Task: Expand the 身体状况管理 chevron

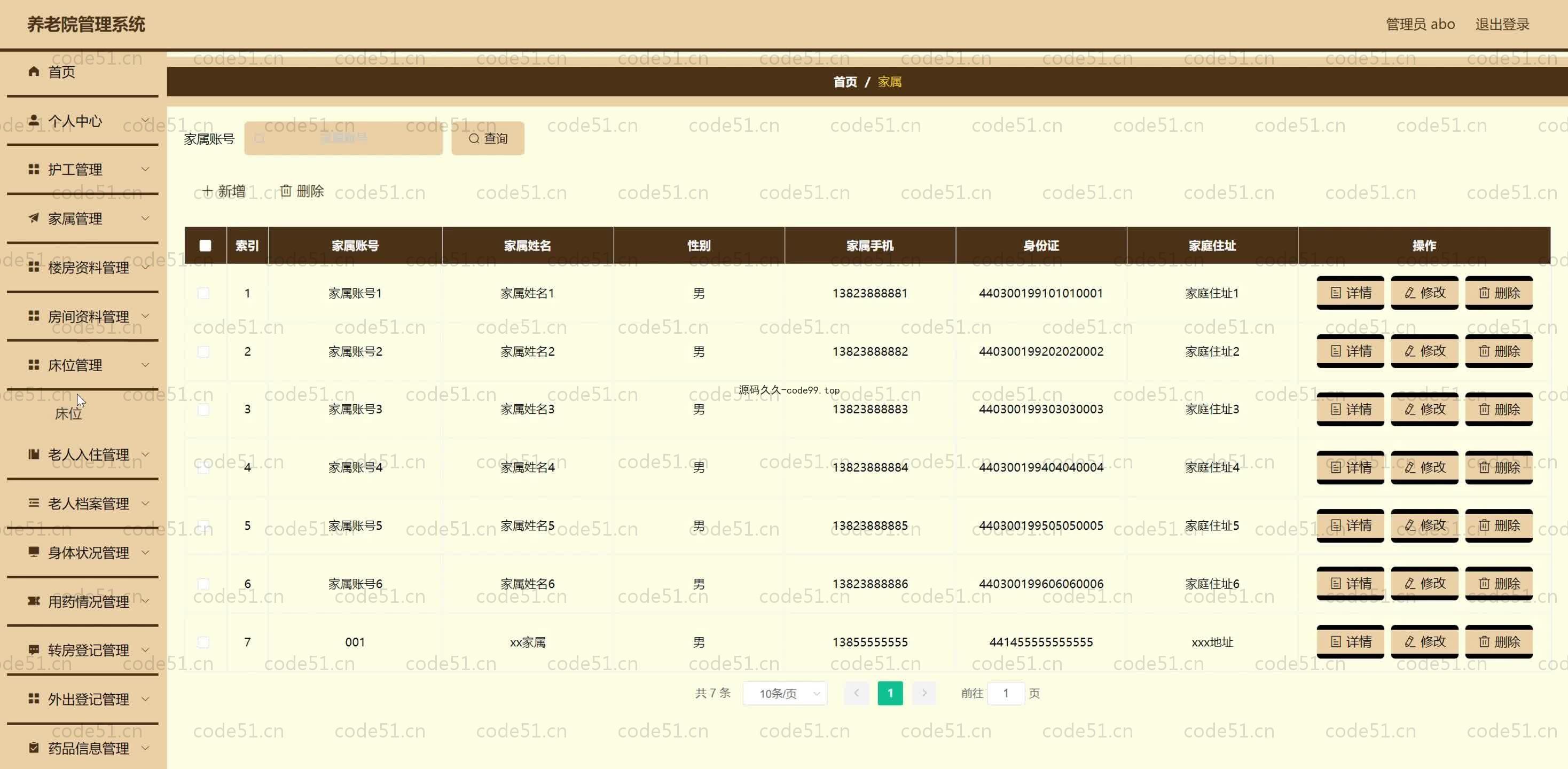Action: 145,552
